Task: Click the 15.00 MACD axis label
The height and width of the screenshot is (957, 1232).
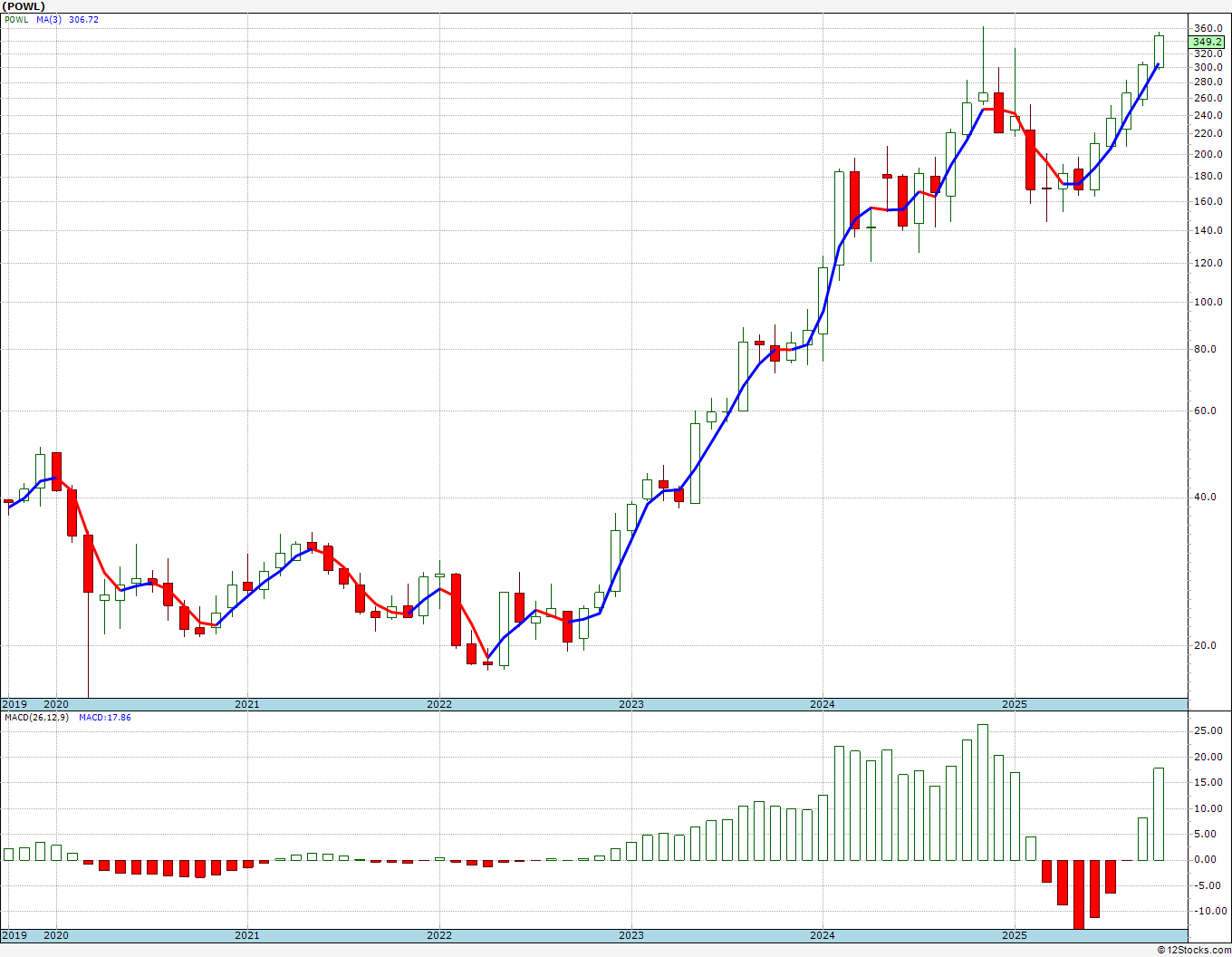Action: [x=1208, y=783]
